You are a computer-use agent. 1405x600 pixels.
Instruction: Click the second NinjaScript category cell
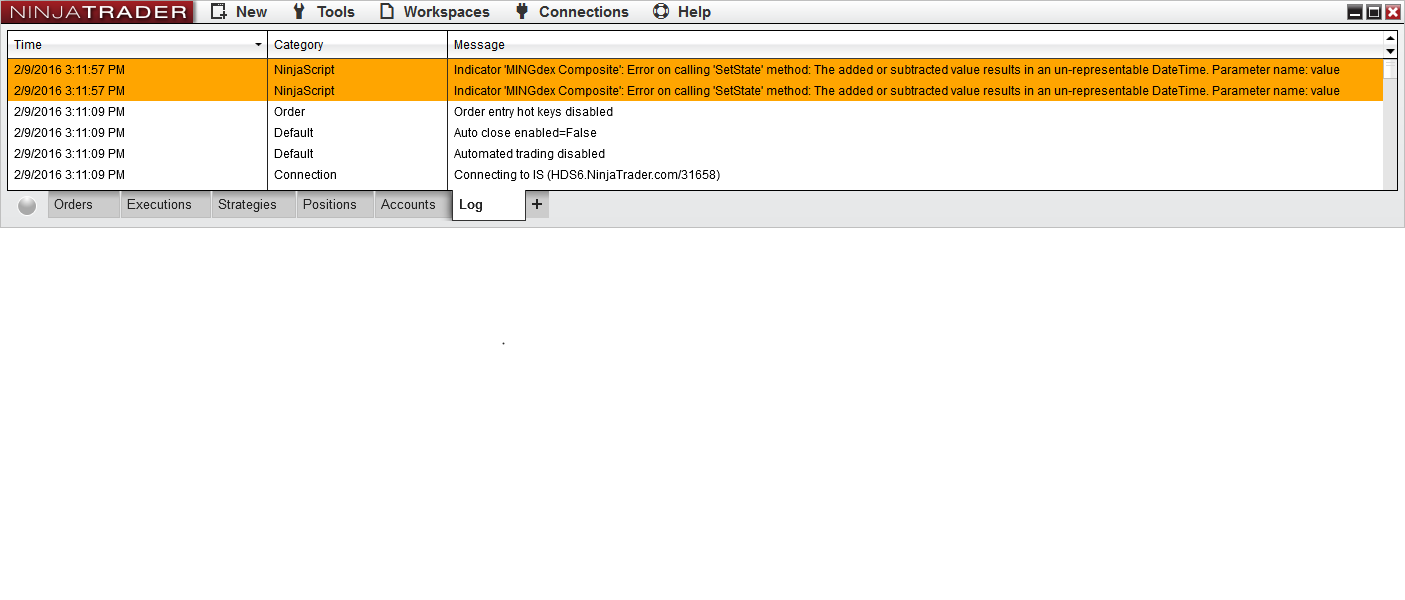tap(357, 91)
